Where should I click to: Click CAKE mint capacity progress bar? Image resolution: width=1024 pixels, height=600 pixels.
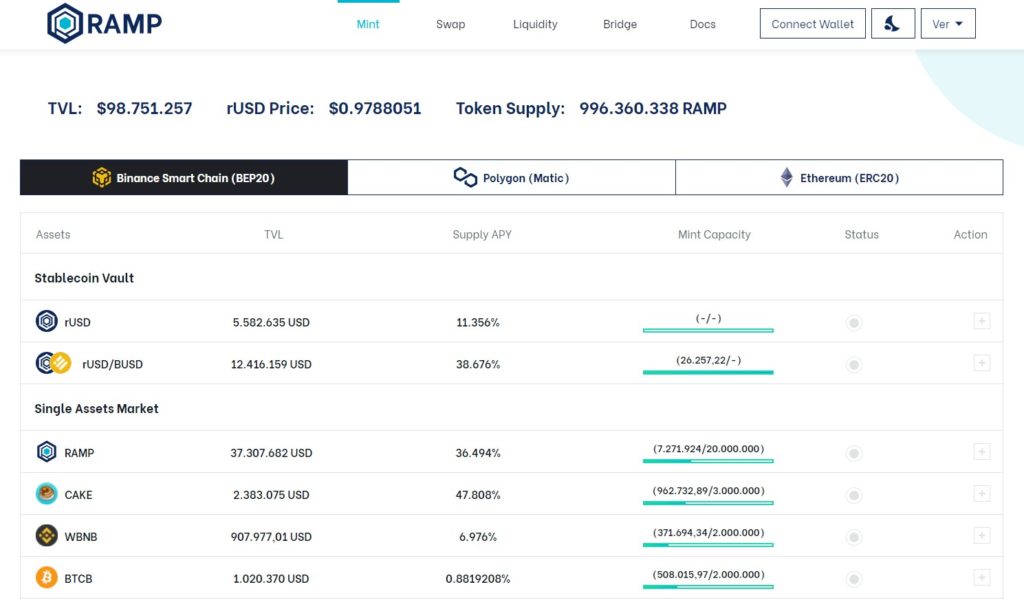(708, 503)
